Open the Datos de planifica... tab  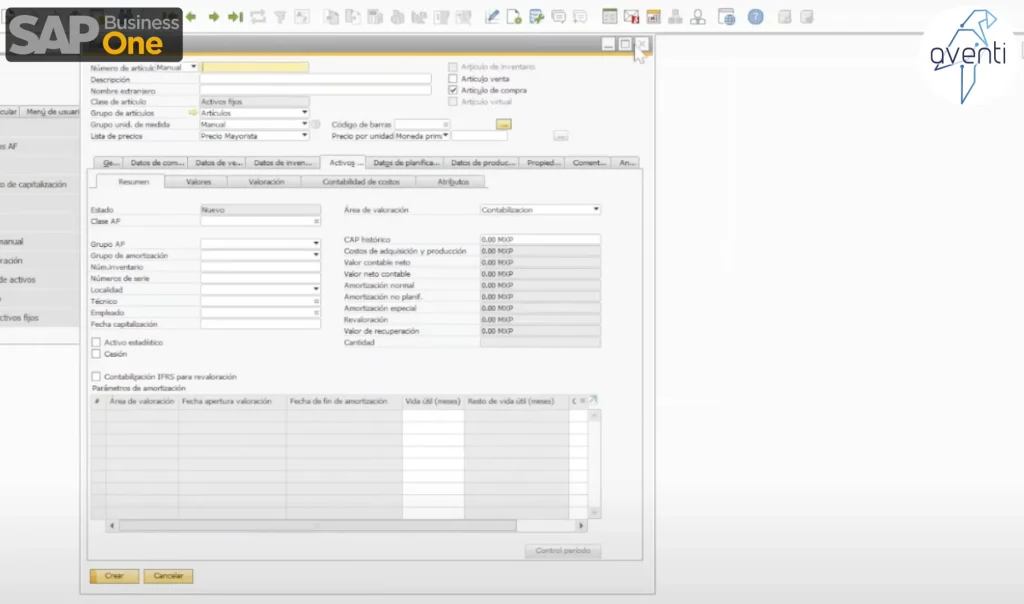pos(406,163)
